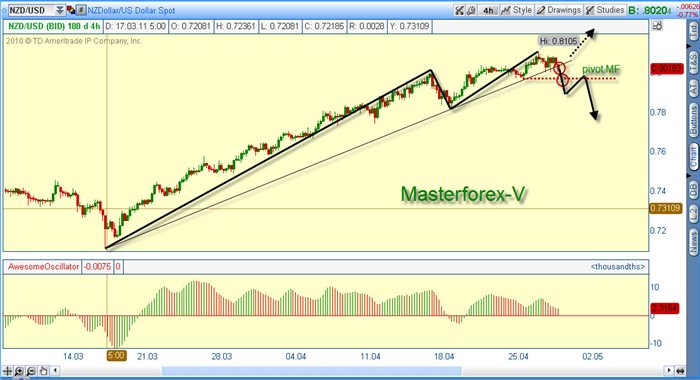
Task: Click the scissors tools icon in toolbar
Action: pyautogui.click(x=459, y=10)
